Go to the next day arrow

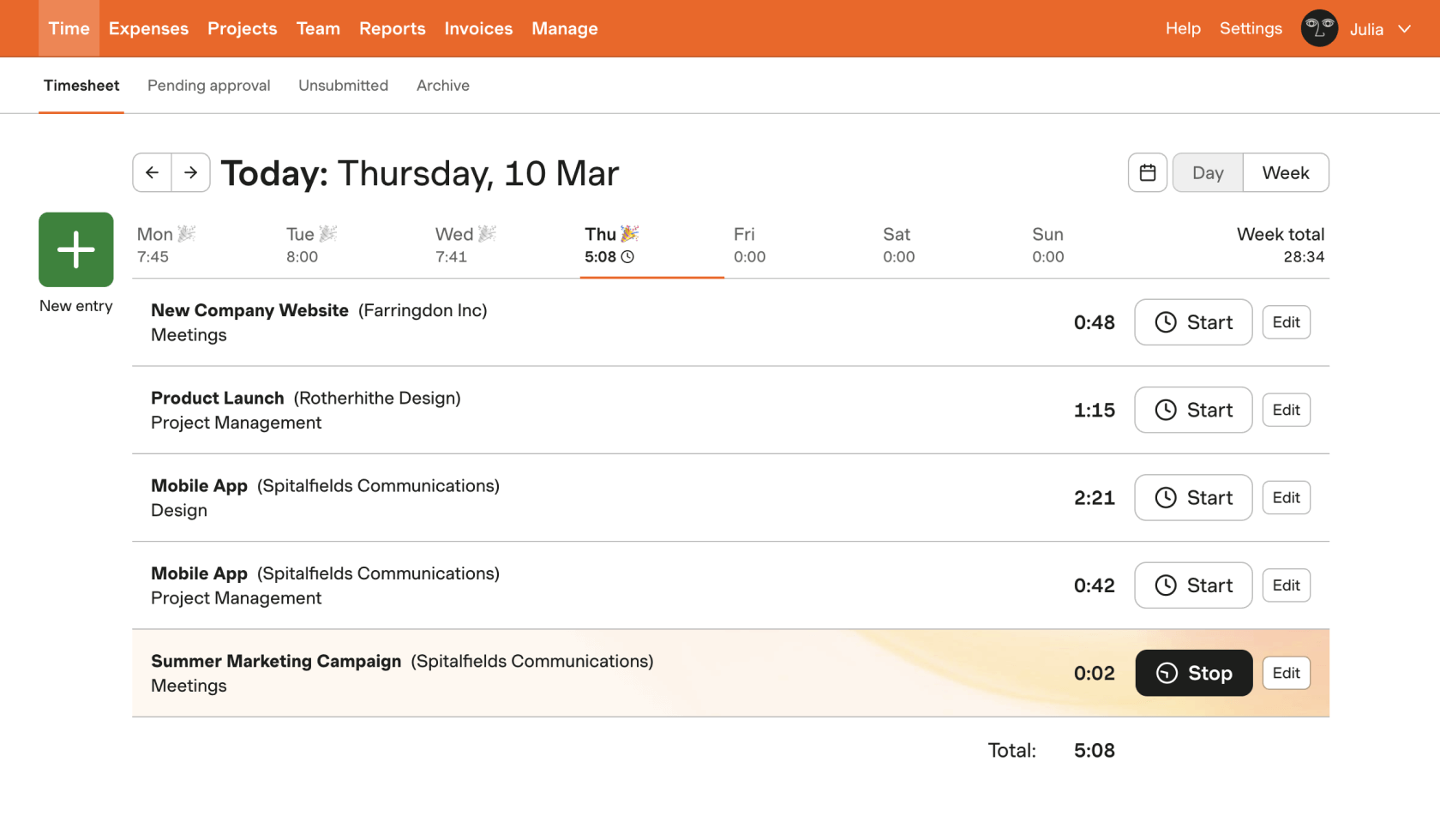coord(190,172)
